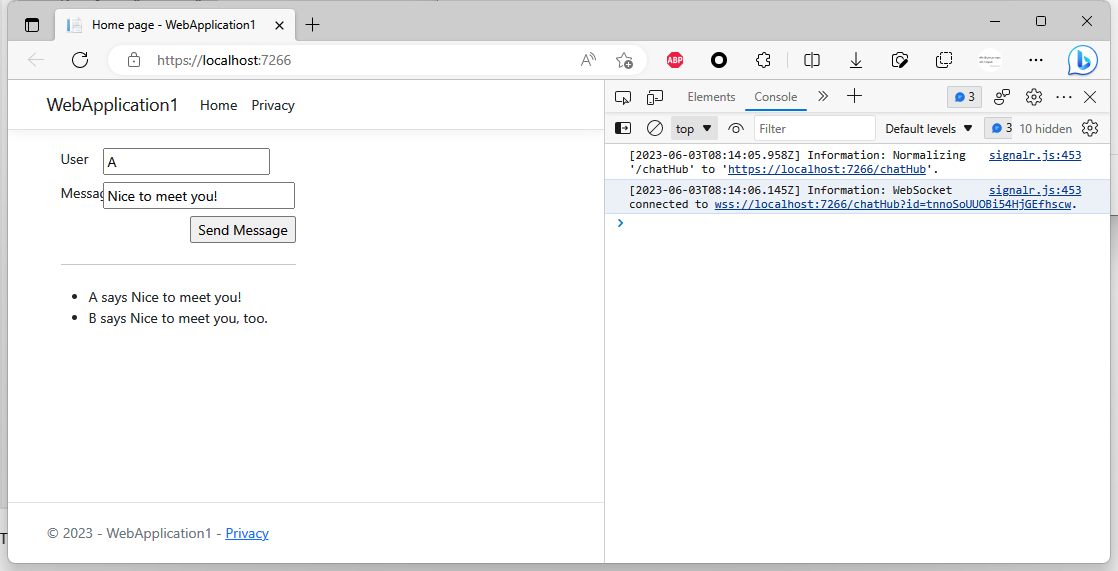Create a live expression eye icon
Viewport: 1118px width, 571px height.
click(736, 128)
